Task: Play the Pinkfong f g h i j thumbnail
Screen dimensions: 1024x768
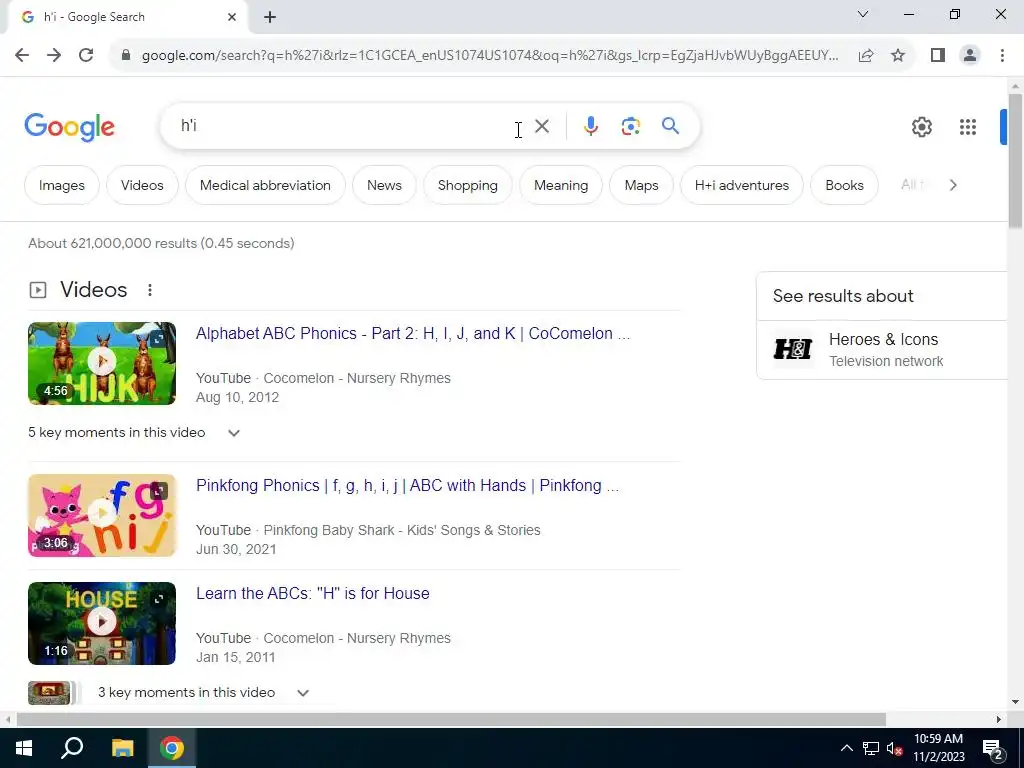Action: (102, 515)
